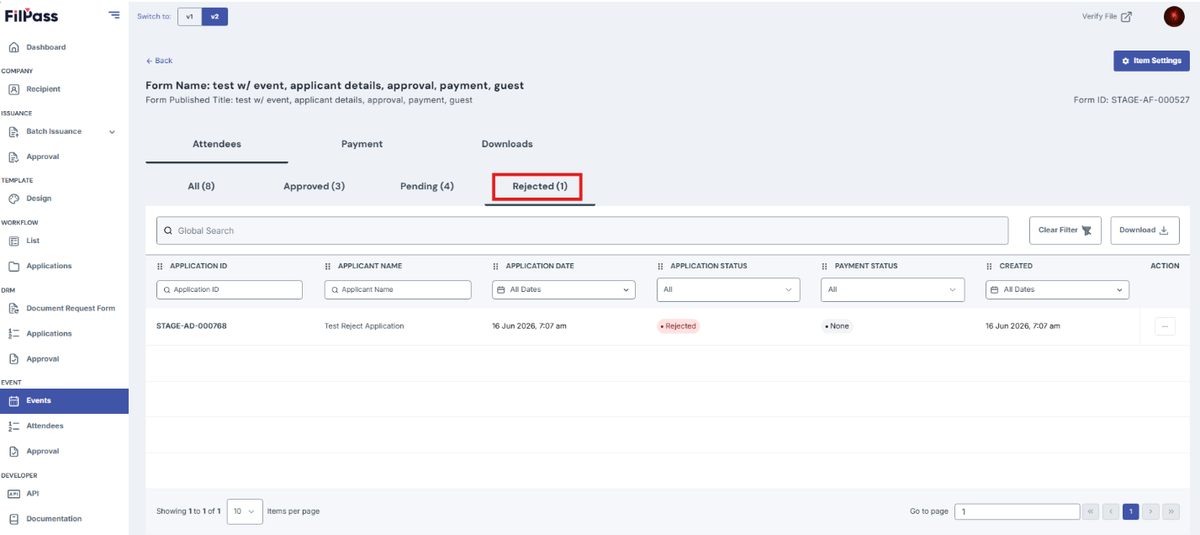The width and height of the screenshot is (1200, 535).
Task: Click the Rejected status badge
Action: pos(678,326)
